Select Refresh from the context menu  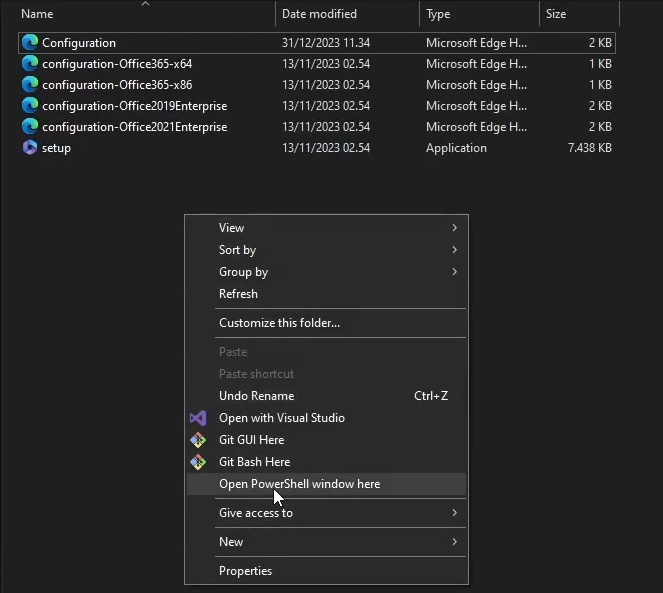point(238,294)
